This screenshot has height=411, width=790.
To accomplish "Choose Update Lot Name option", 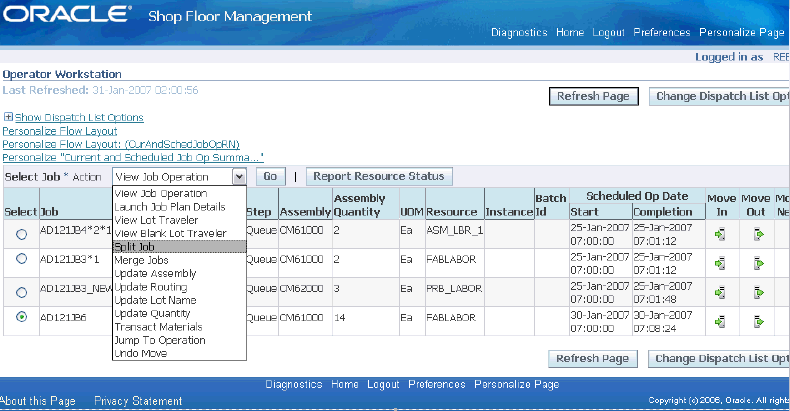I will tap(179, 300).
